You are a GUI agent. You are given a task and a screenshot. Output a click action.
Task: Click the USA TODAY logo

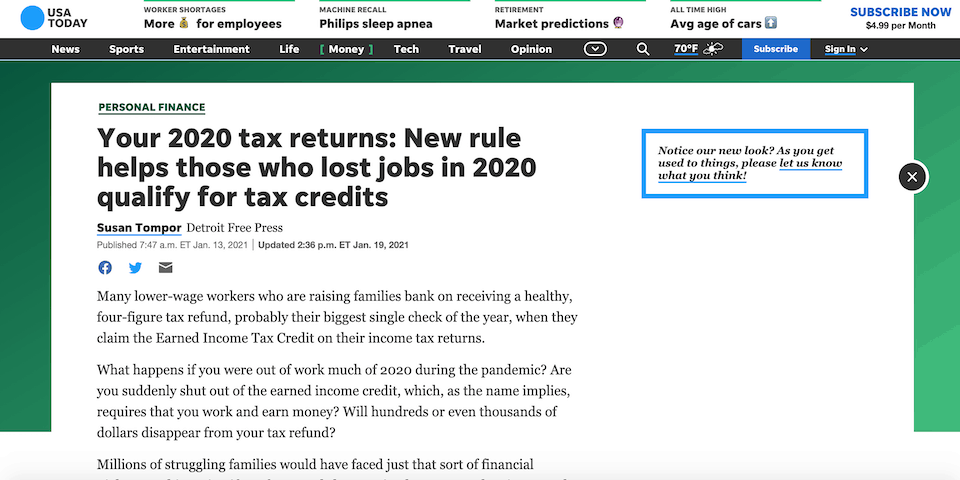pos(54,18)
